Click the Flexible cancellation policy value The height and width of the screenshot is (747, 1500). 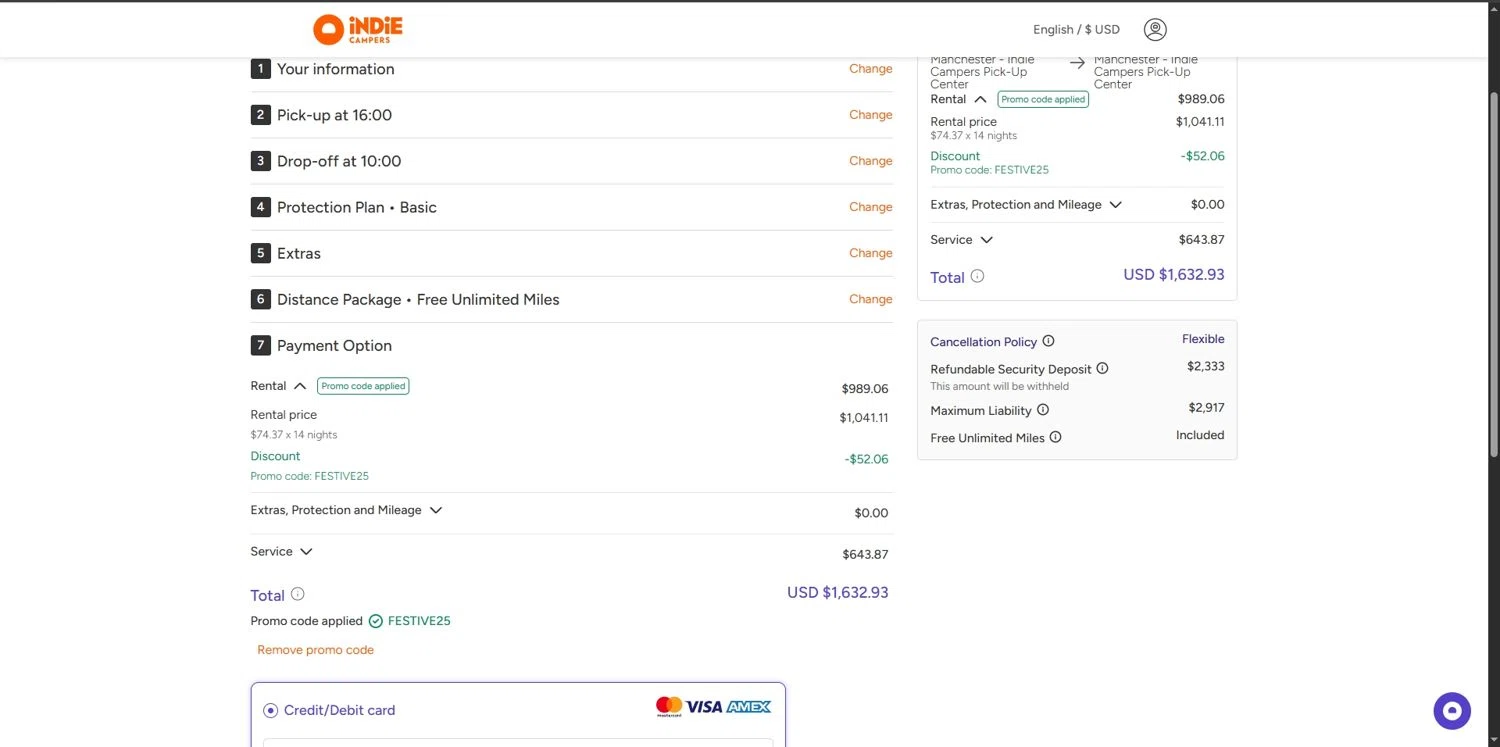click(1203, 339)
